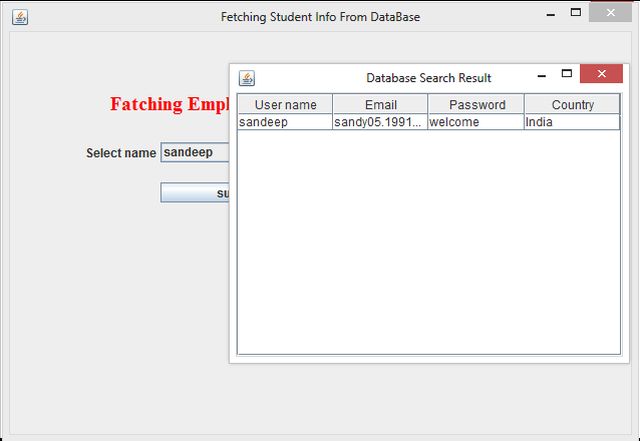Click the Email column header
Image resolution: width=640 pixels, height=441 pixels.
point(380,105)
